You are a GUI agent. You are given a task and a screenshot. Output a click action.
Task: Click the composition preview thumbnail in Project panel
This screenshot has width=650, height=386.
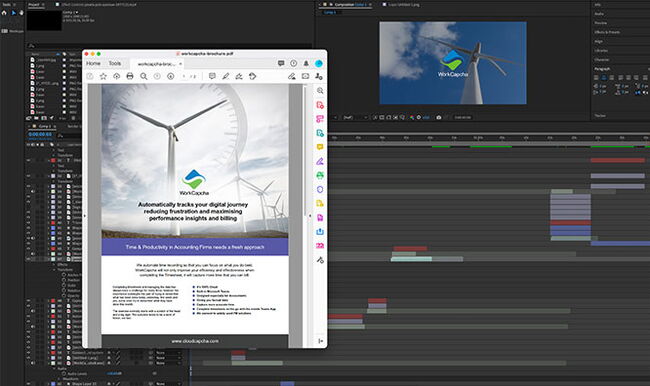pos(44,20)
